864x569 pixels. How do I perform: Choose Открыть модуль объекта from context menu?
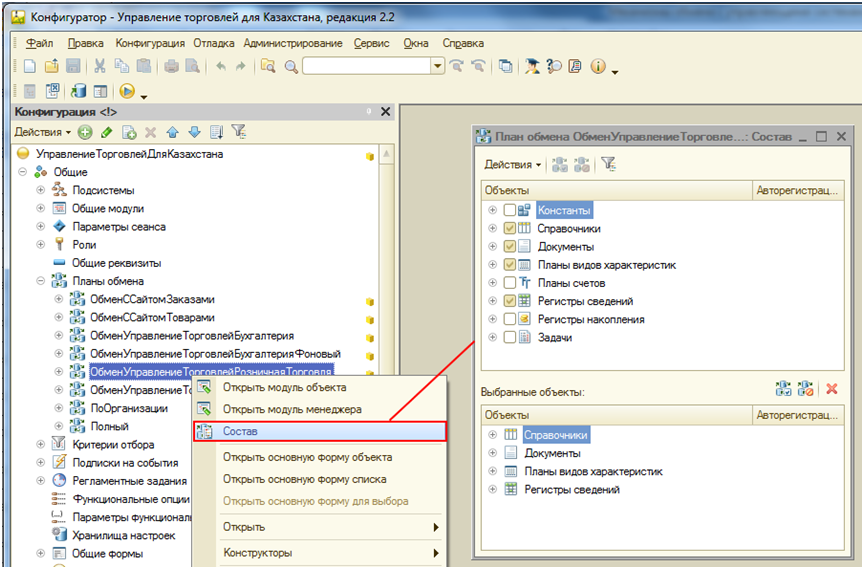coord(284,387)
